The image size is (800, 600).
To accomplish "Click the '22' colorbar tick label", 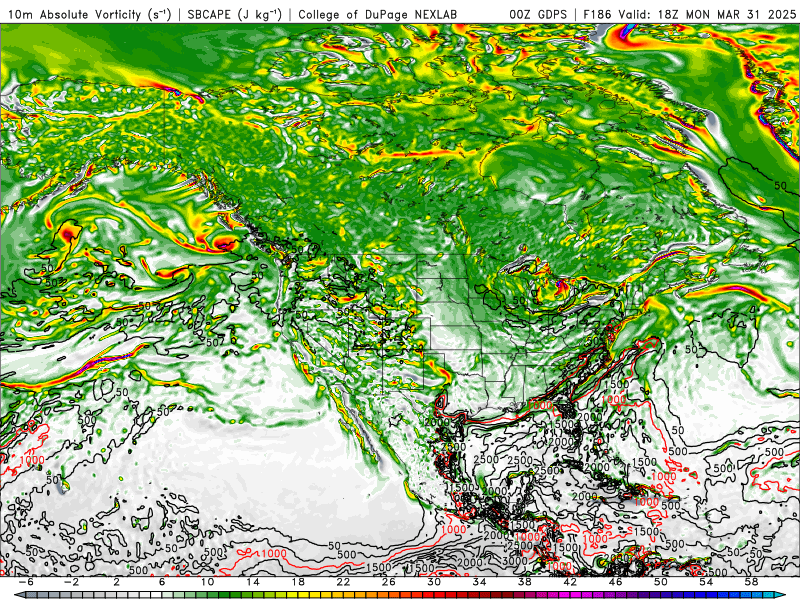I will pyautogui.click(x=343, y=582).
